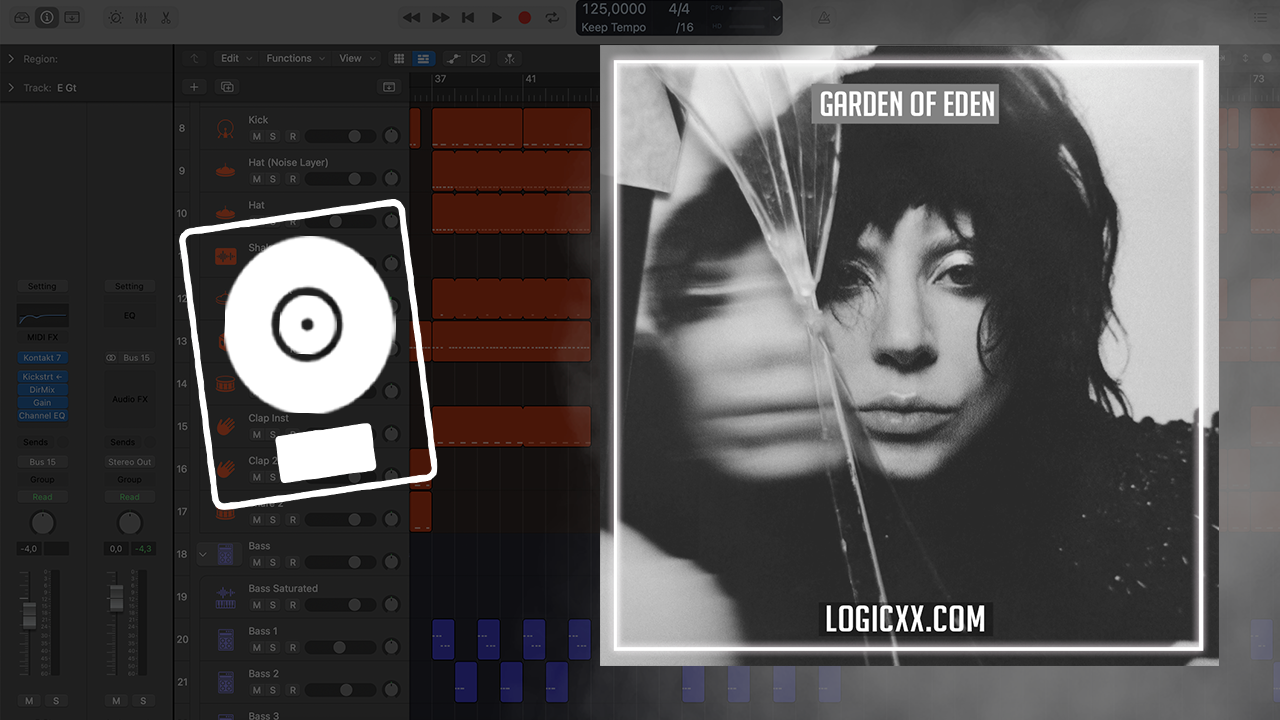Expand the Region inspector section
1280x720 pixels.
(11, 59)
